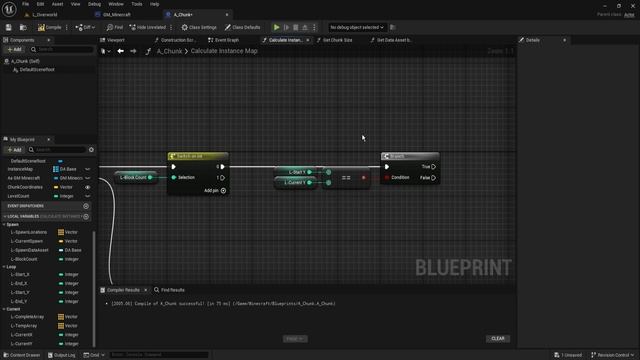Open graph bookmarks dropdown
Image resolution: width=640 pixels, height=360 pixels.
pyautogui.click(x=106, y=51)
